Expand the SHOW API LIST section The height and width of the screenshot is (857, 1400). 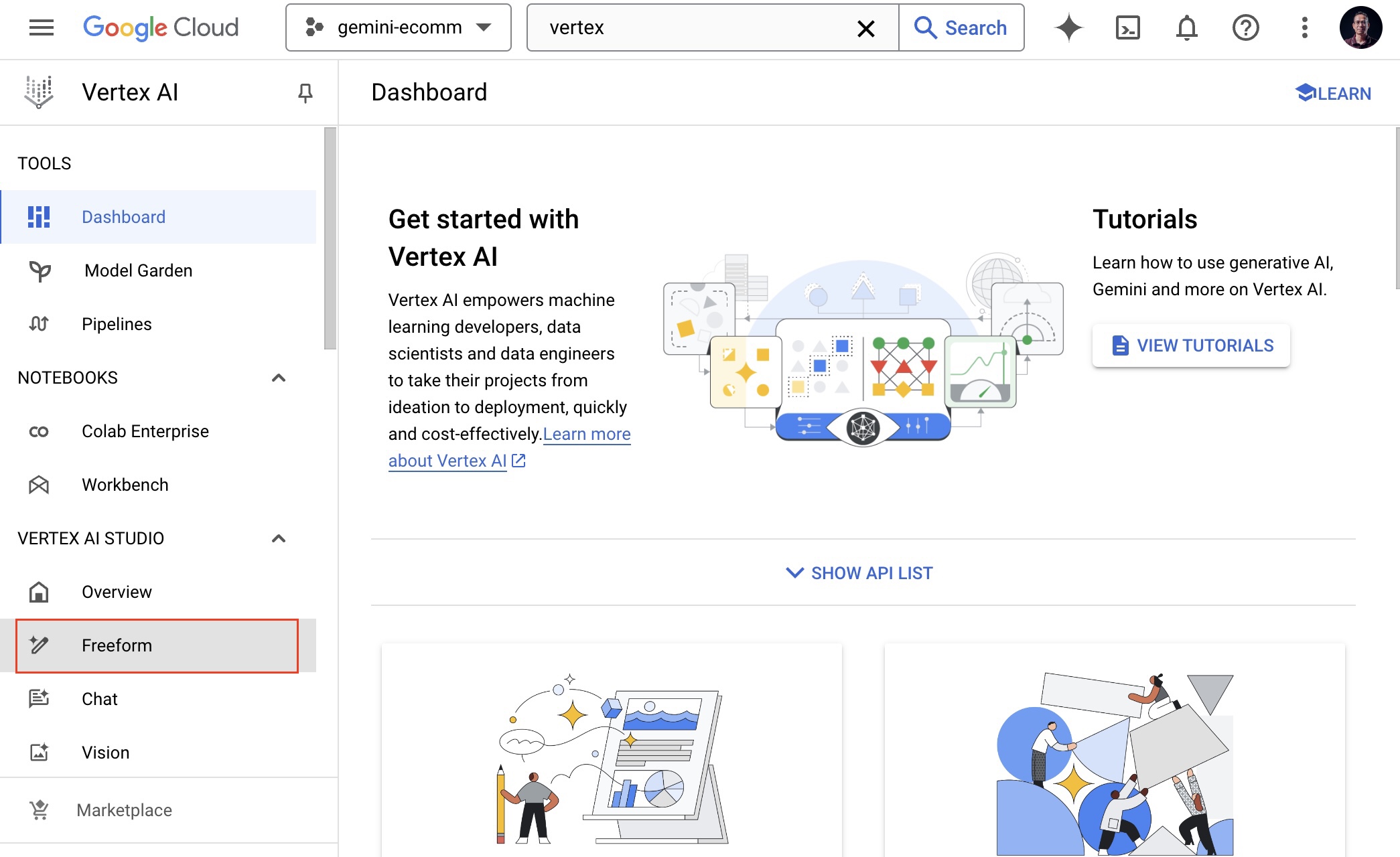coord(859,572)
